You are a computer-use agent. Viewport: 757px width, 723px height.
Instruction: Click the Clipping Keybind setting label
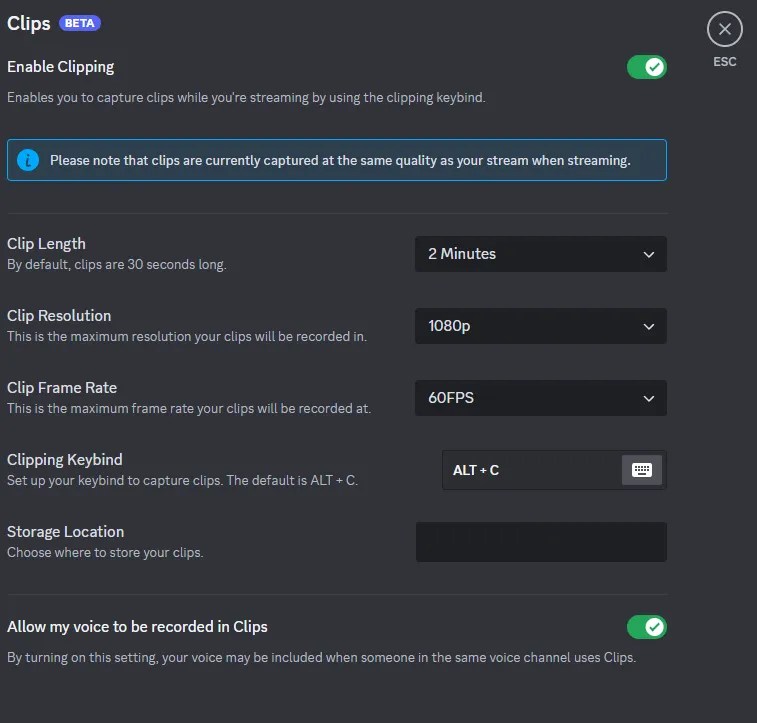point(65,460)
